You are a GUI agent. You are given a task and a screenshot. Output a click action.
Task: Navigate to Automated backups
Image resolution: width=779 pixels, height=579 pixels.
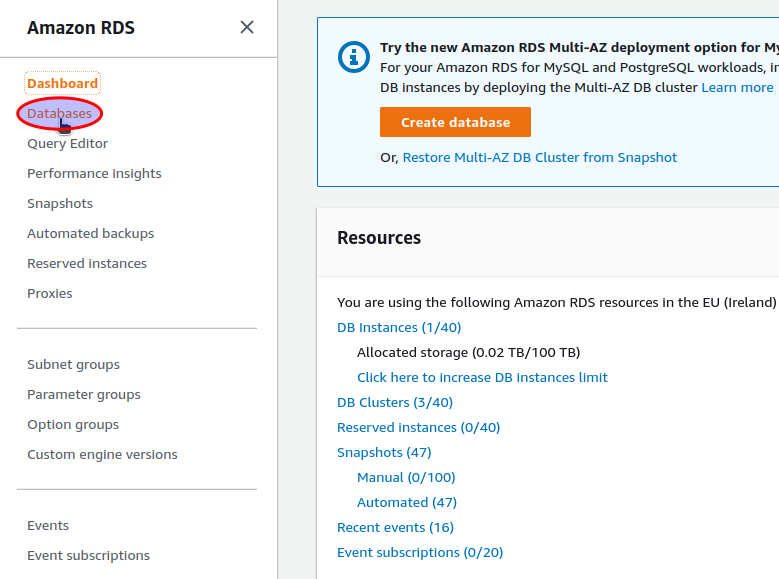(90, 234)
